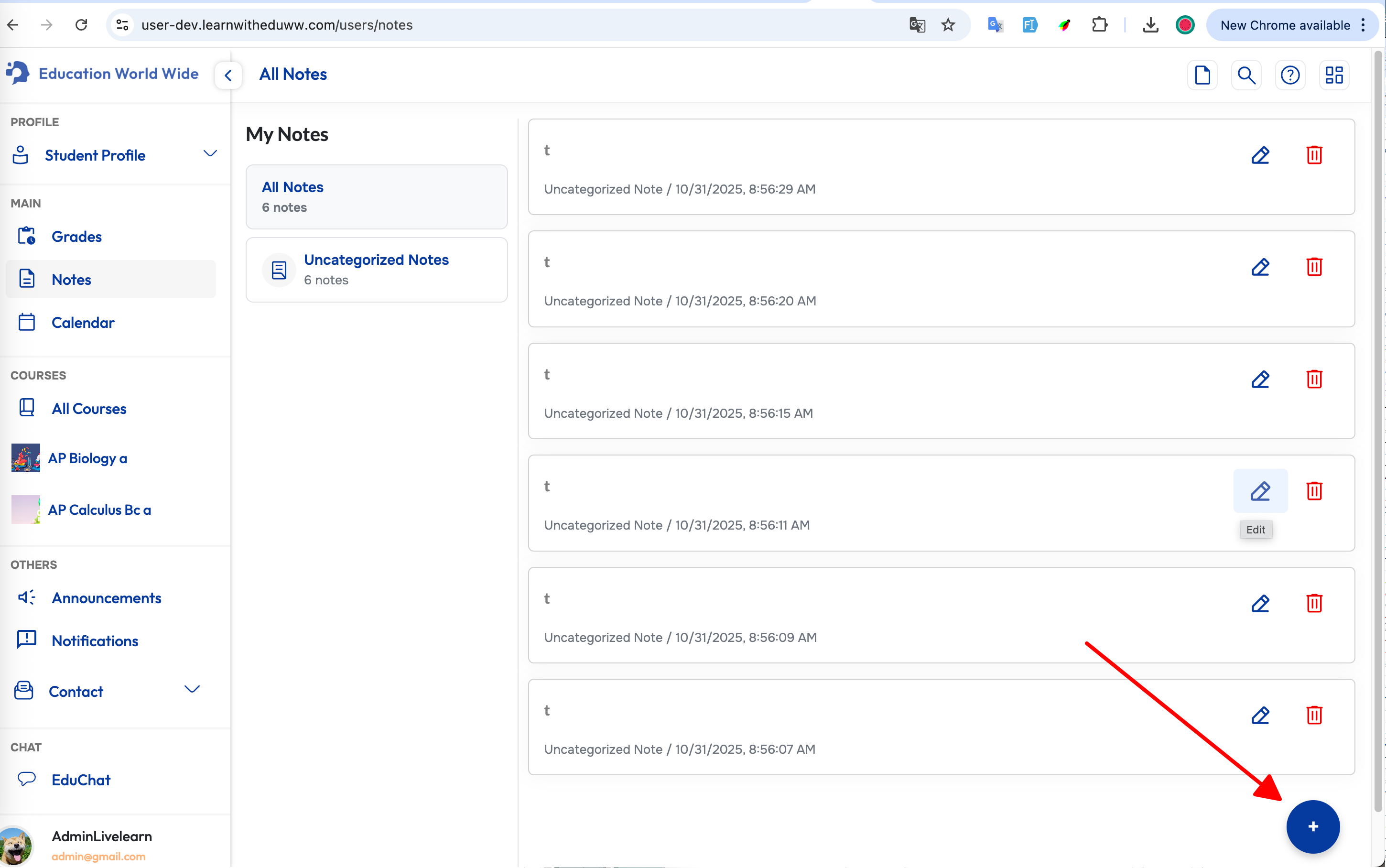This screenshot has width=1386, height=868.
Task: Edit the note created at 8:56:29 AM
Action: pyautogui.click(x=1260, y=155)
